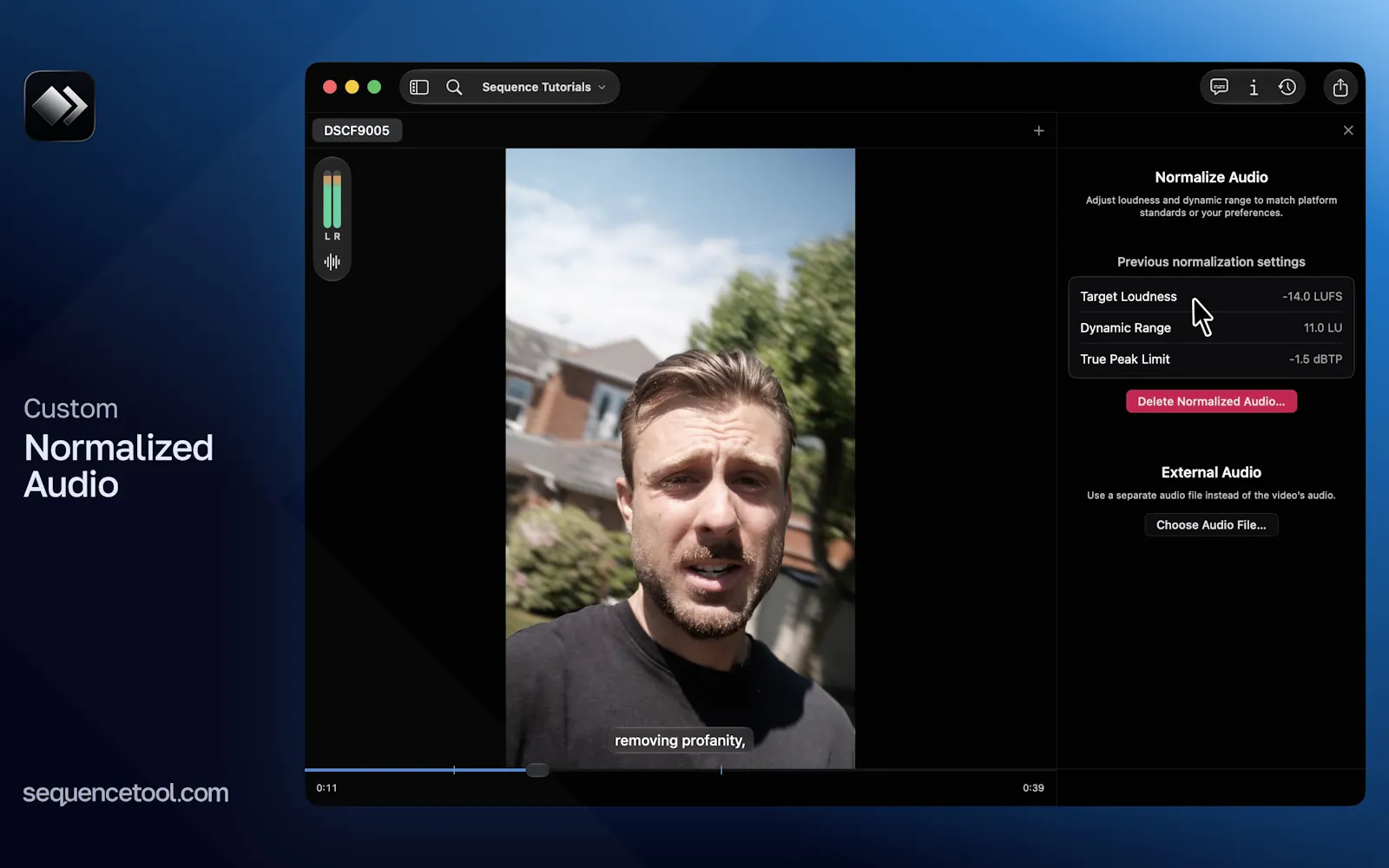Viewport: 1389px width, 868px height.
Task: Click Choose Audio File button
Action: tap(1211, 524)
